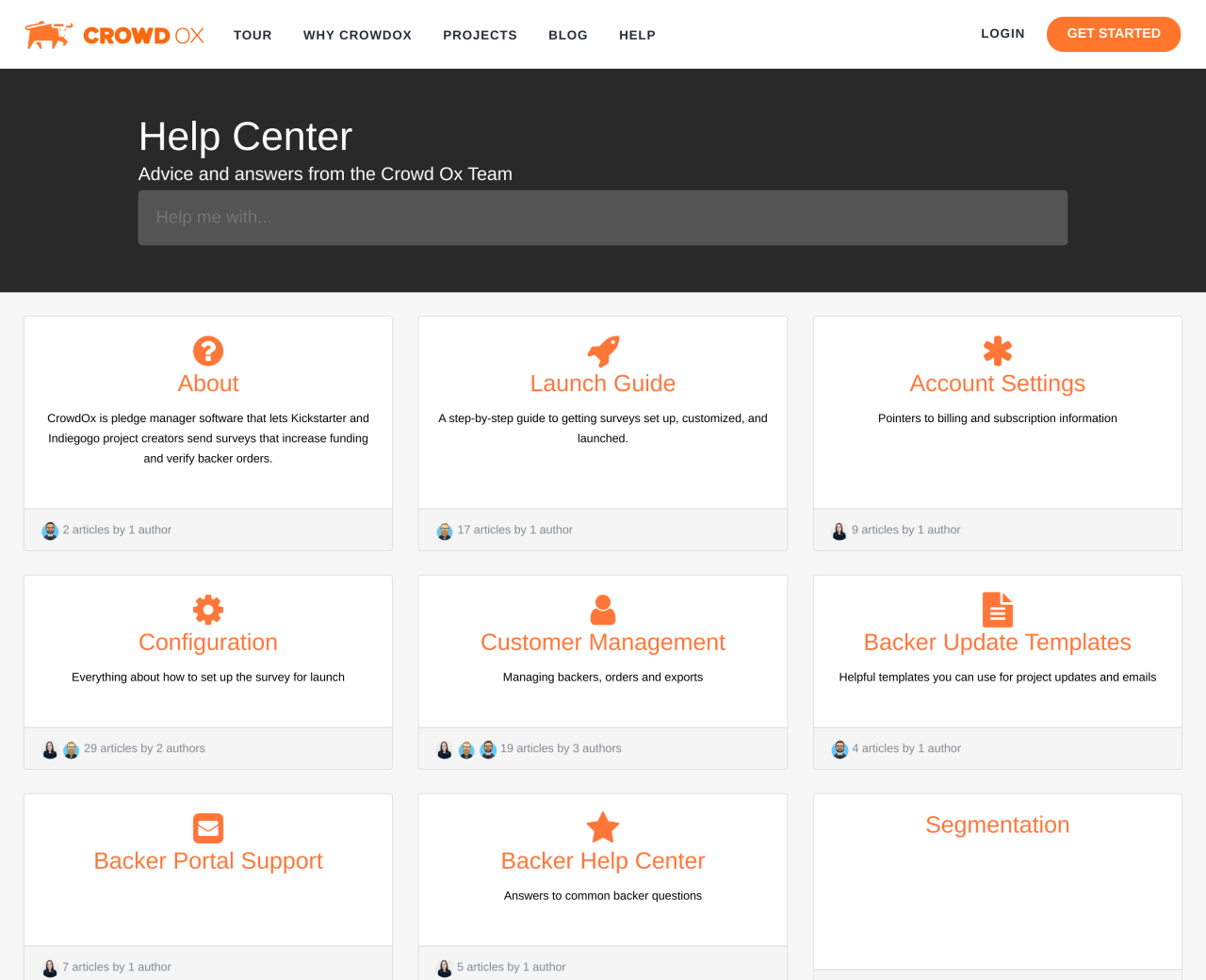This screenshot has width=1206, height=980.
Task: Click the rocket icon in Launch Guide
Action: pyautogui.click(x=603, y=351)
